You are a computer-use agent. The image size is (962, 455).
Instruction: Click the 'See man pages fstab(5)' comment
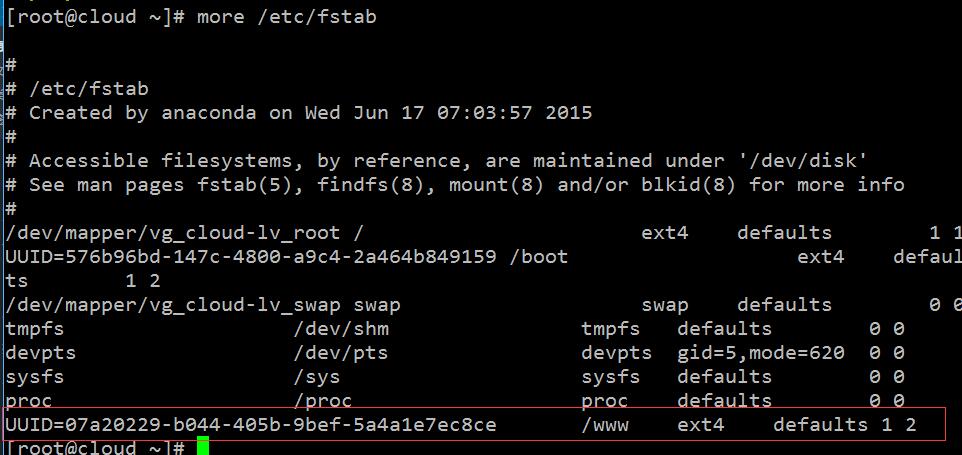click(454, 185)
